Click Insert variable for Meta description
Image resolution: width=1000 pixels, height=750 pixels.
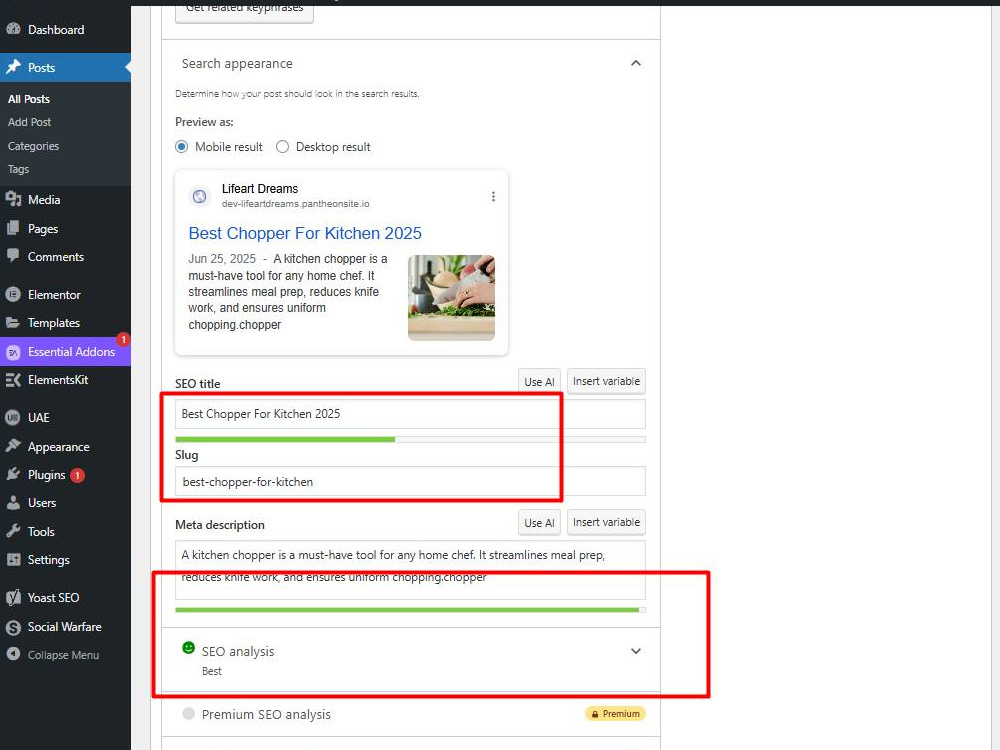tap(607, 522)
